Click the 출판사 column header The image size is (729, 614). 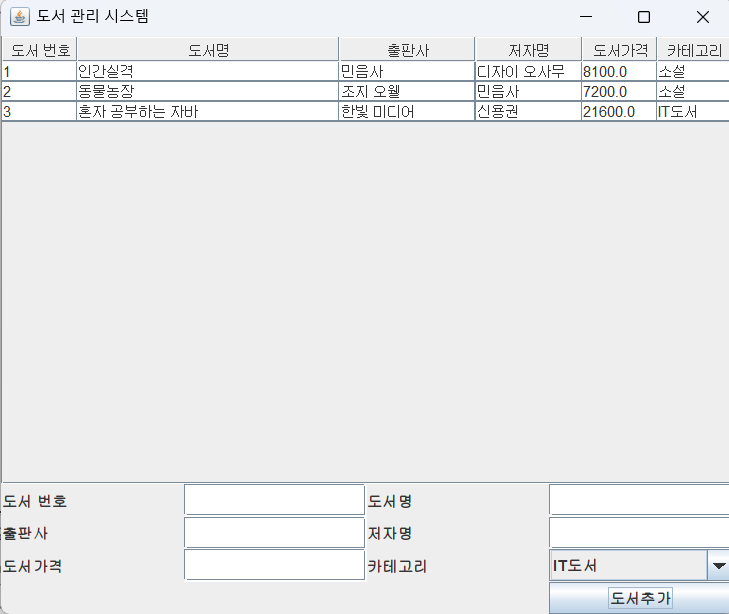pos(407,50)
